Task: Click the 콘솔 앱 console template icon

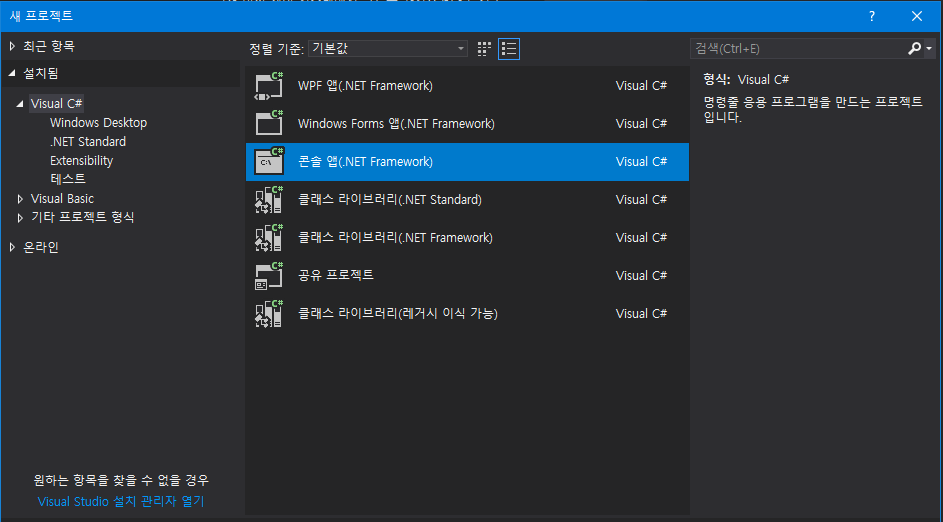Action: click(x=269, y=162)
